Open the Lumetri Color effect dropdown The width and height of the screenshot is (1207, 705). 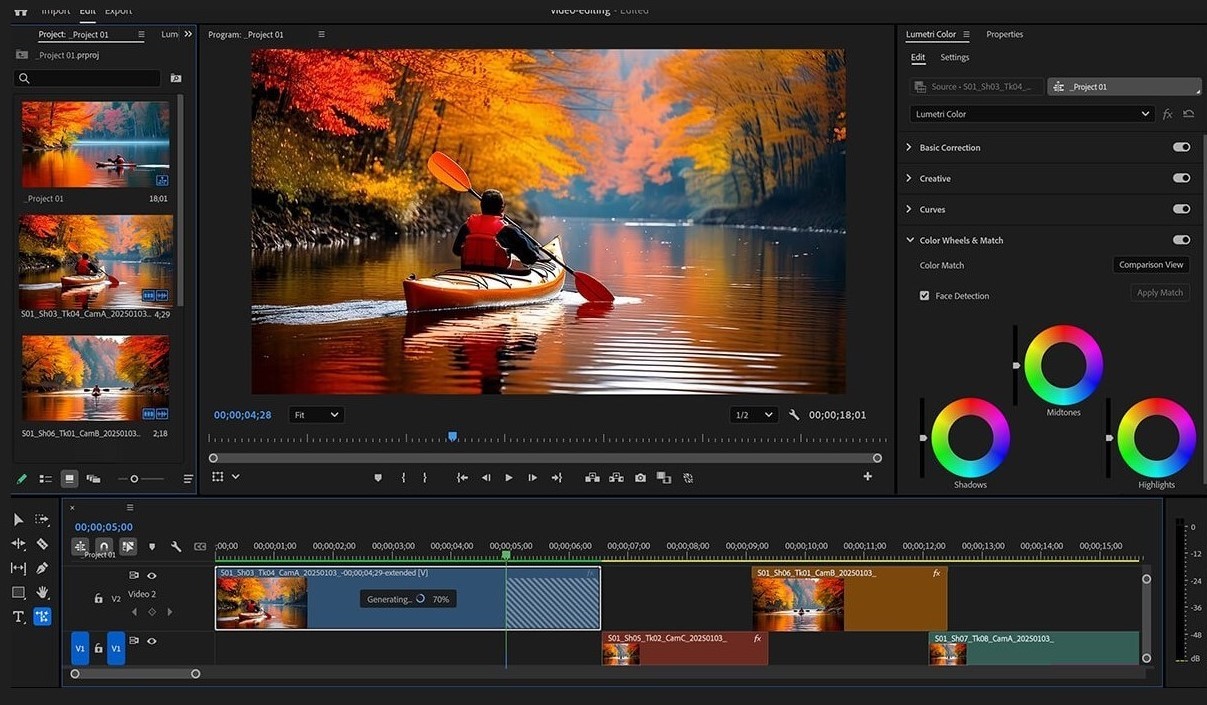1032,114
